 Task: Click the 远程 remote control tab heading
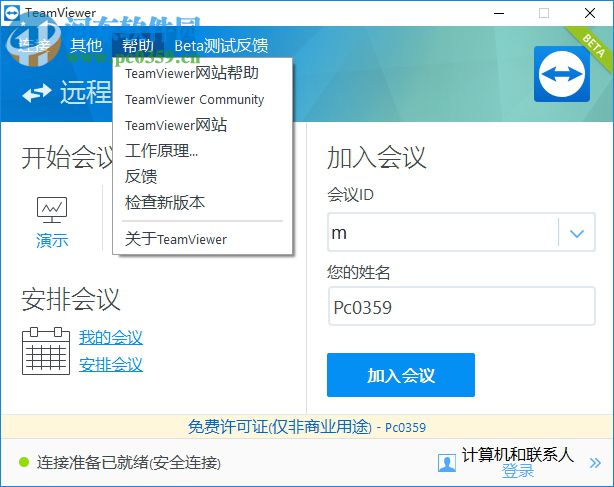tap(86, 92)
